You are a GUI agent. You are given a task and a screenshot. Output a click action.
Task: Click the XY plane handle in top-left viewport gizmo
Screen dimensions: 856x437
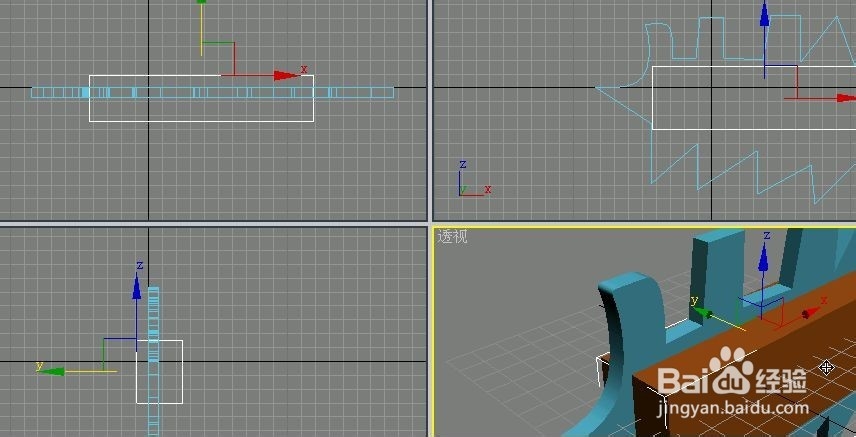pyautogui.click(x=218, y=58)
